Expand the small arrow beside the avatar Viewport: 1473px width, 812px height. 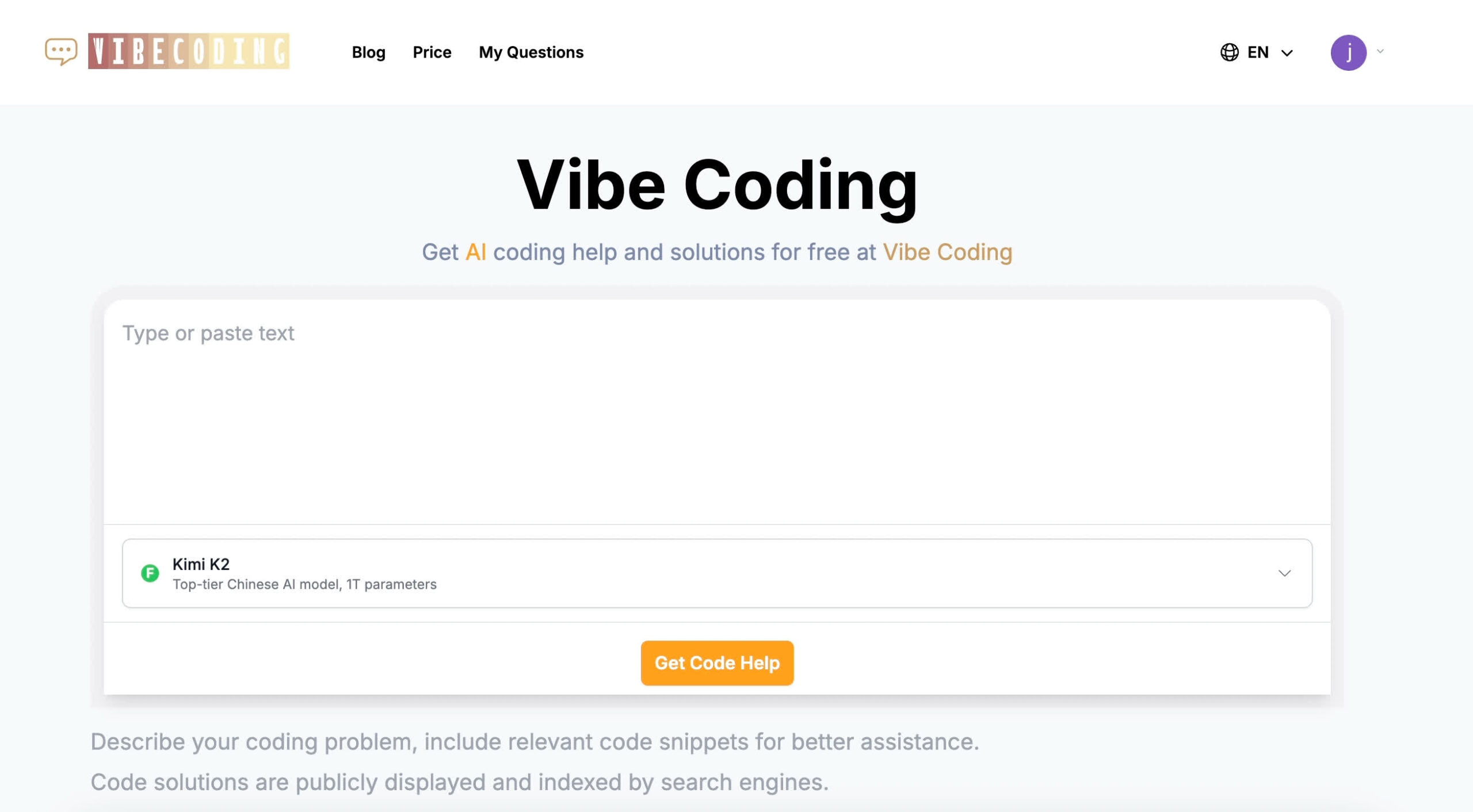point(1380,52)
